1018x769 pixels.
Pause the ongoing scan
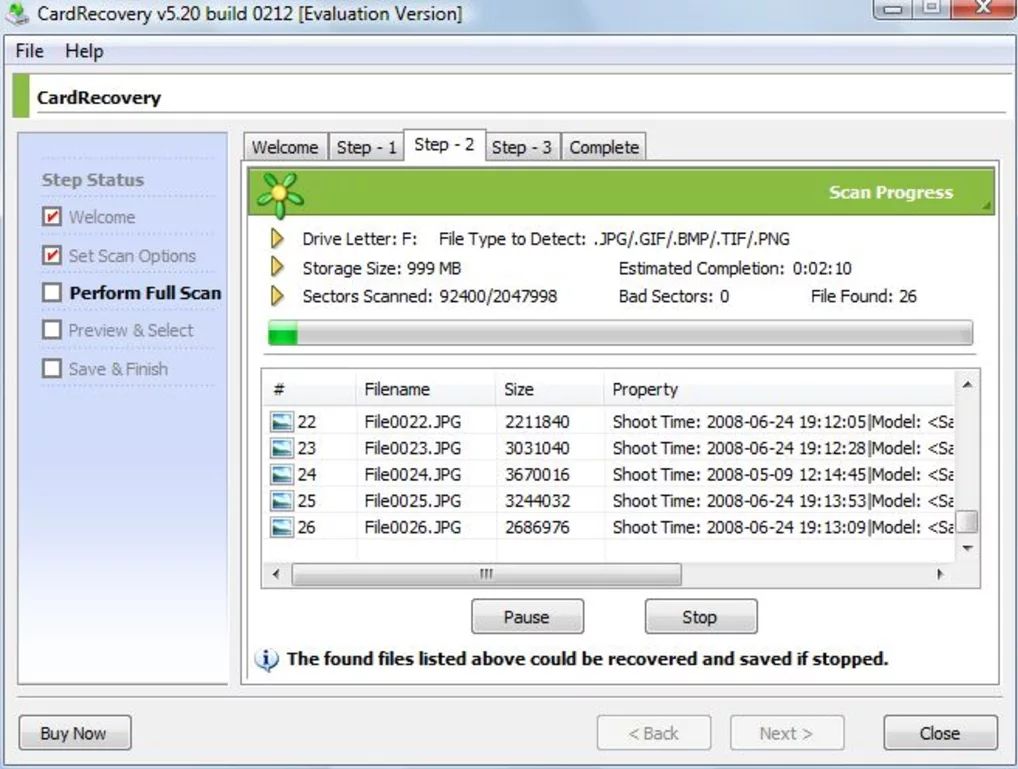pos(527,616)
